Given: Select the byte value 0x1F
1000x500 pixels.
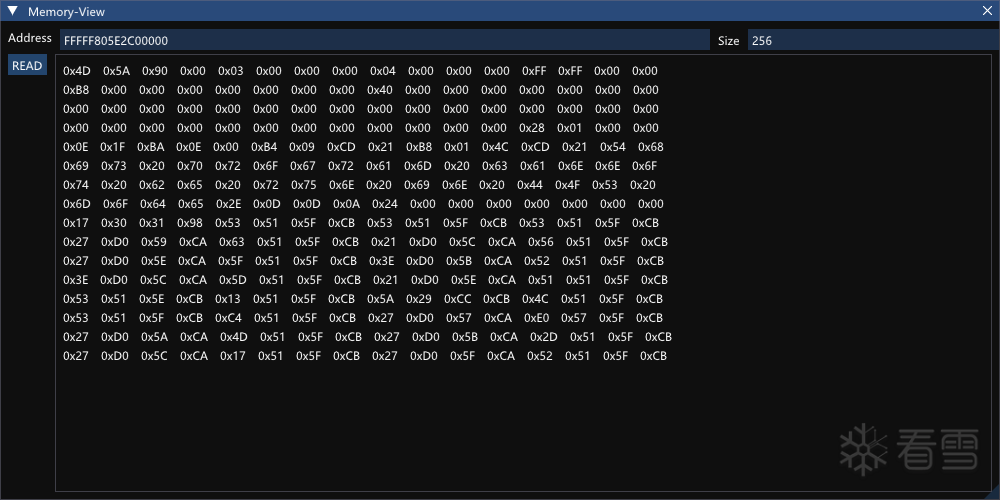Looking at the screenshot, I should (x=112, y=147).
